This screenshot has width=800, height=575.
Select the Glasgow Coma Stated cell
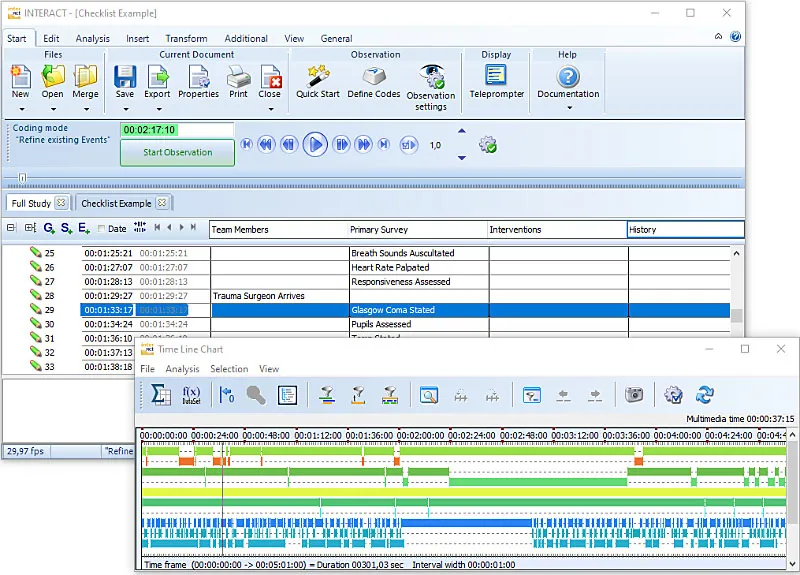point(419,310)
